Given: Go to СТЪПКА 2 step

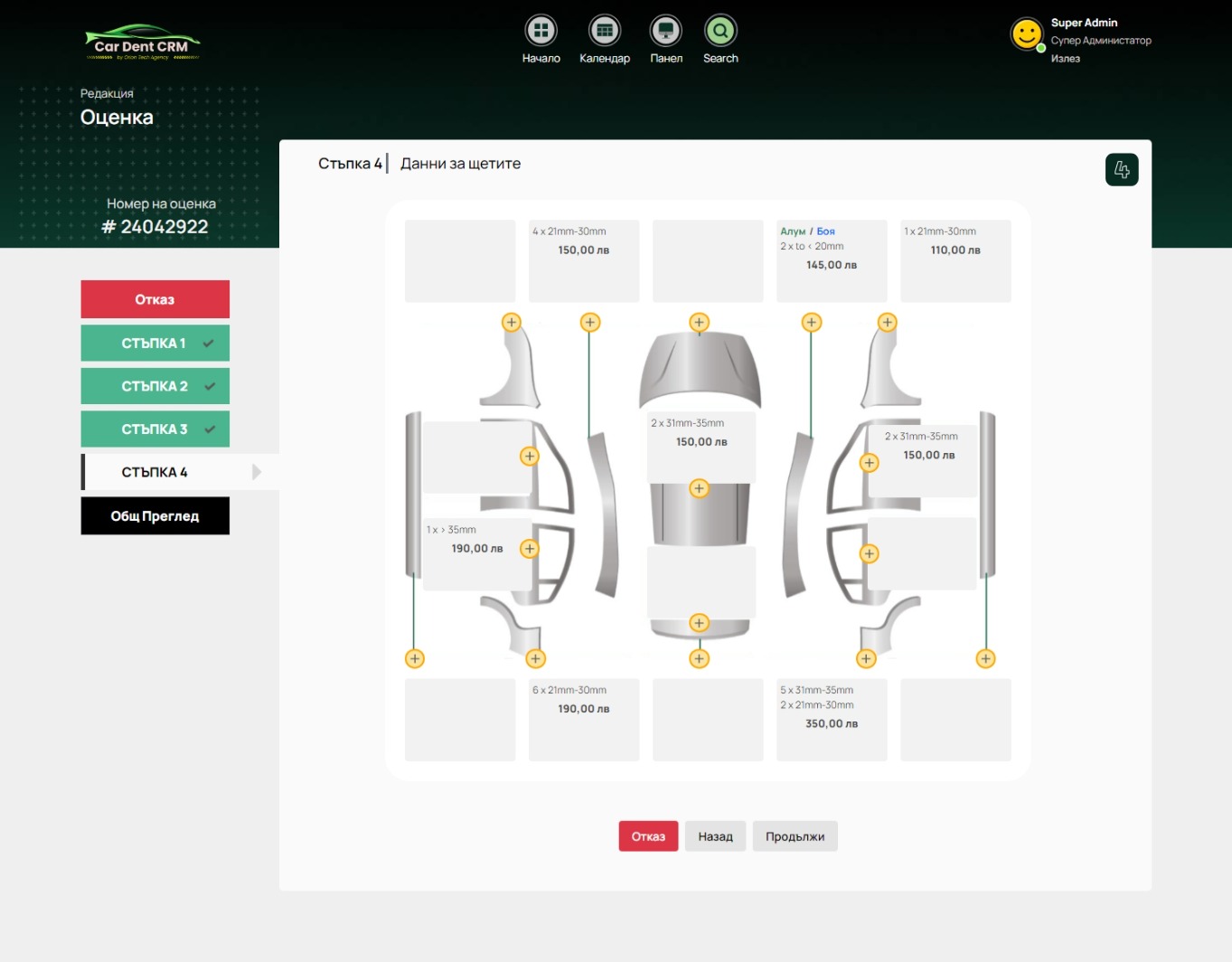Looking at the screenshot, I should coord(155,386).
